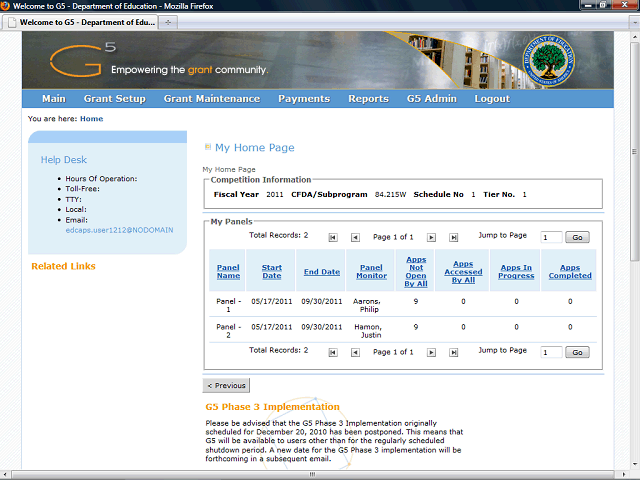Open the Grant Setup menu

pyautogui.click(x=114, y=99)
